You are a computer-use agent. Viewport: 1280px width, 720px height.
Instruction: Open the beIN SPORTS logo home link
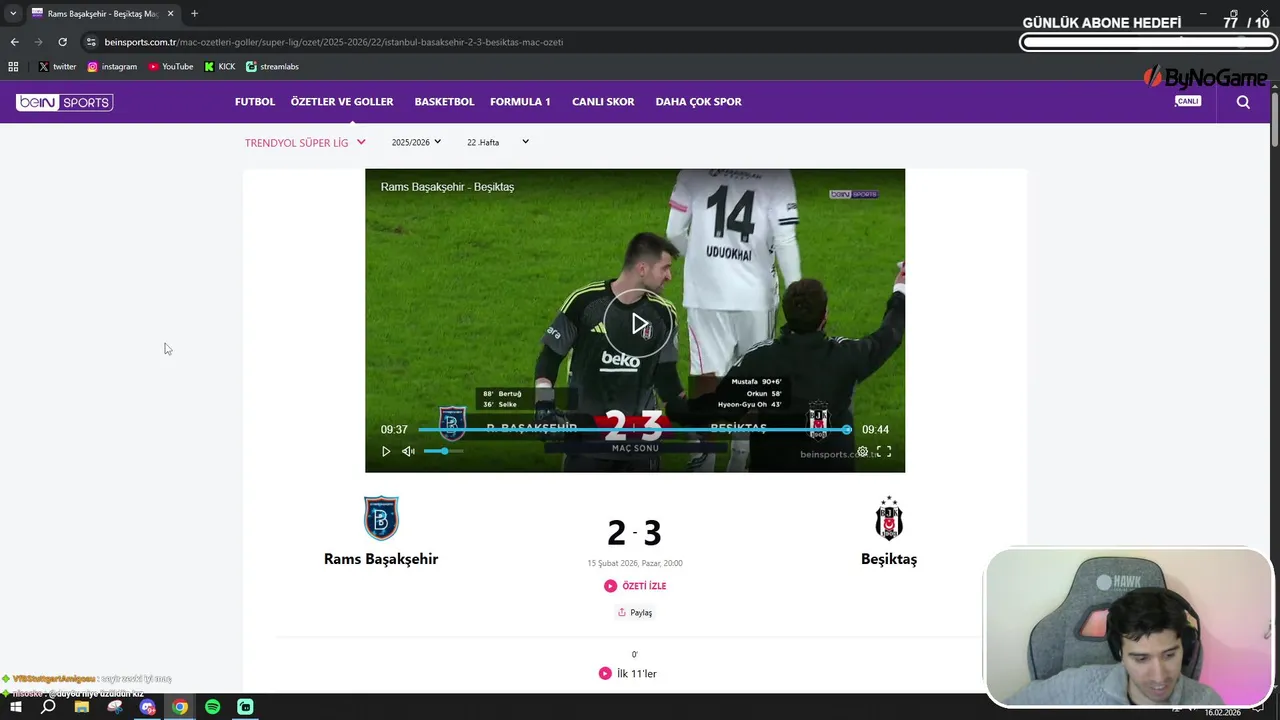coord(64,102)
